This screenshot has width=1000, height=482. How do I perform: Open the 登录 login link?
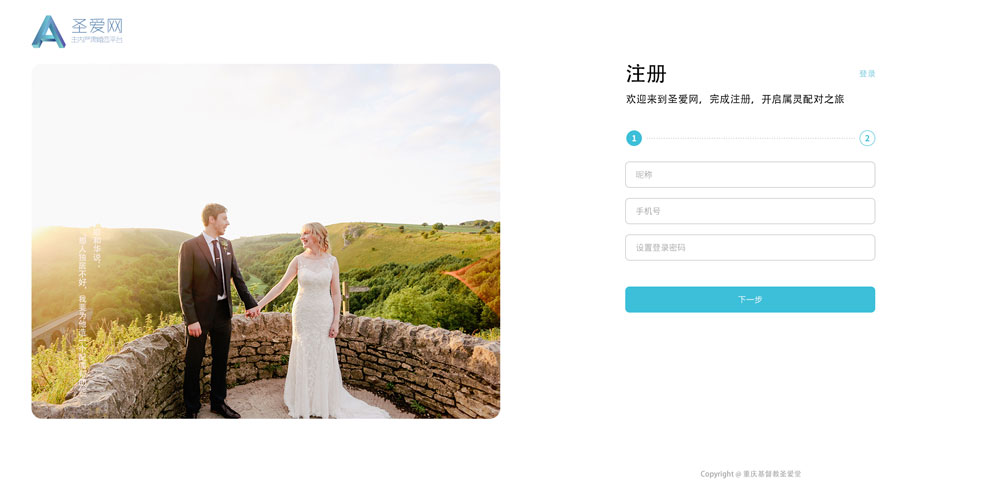click(x=867, y=74)
